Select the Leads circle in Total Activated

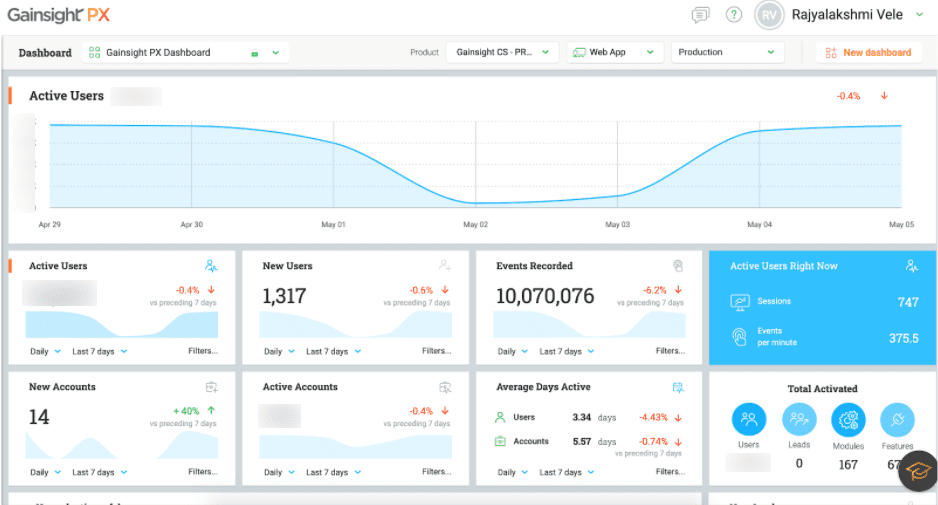click(799, 420)
